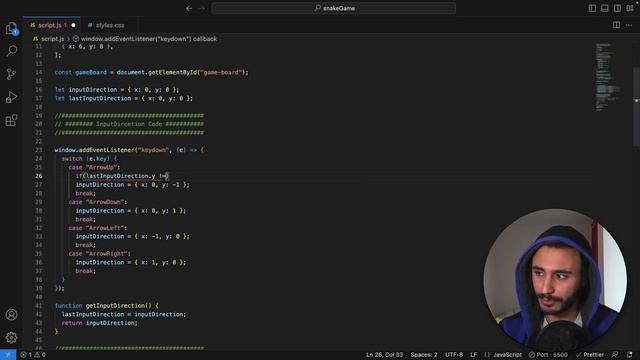Click "window.addEventListener" on line 23
Viewport: 640px width, 360px height.
94,150
